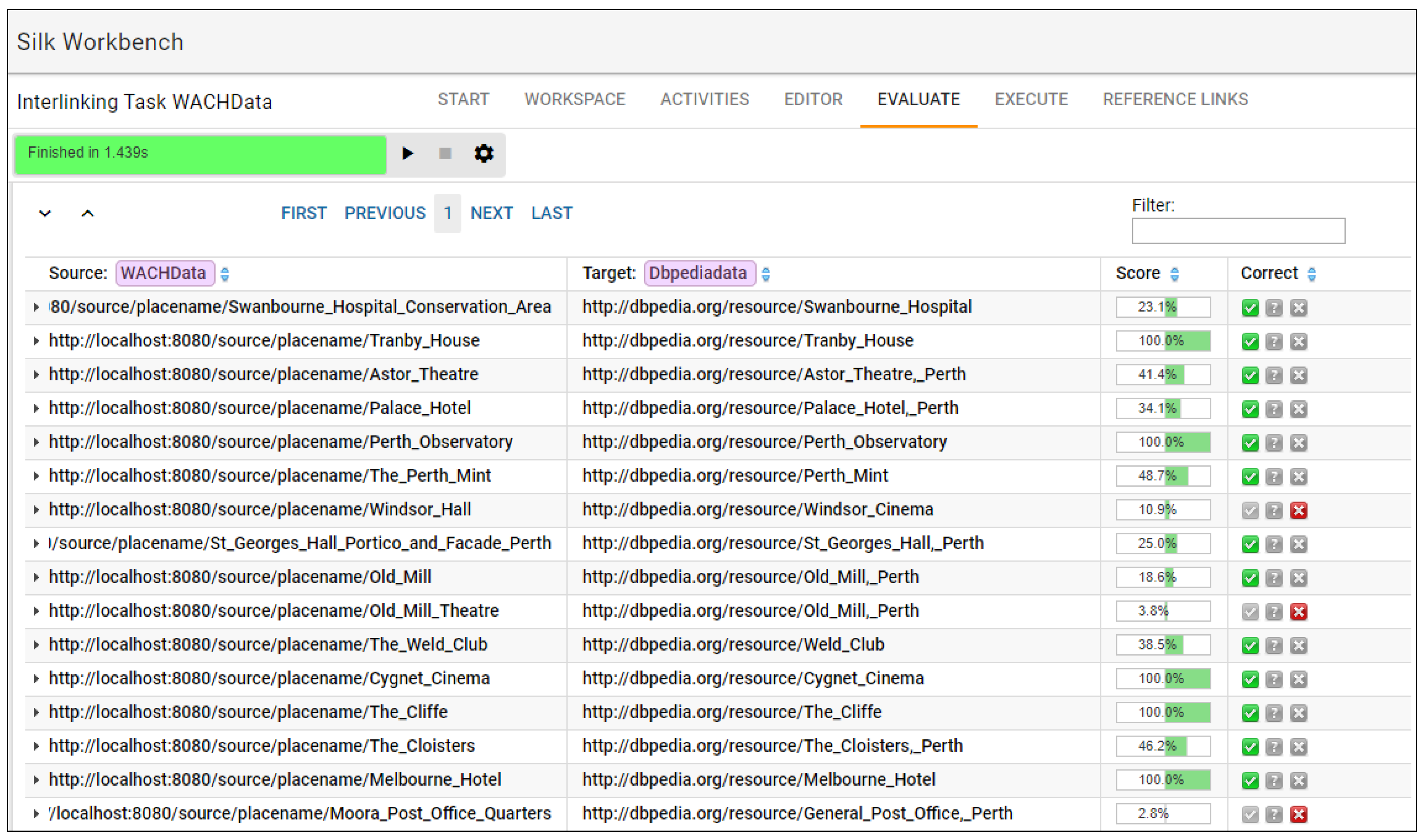The image size is (1427, 840).
Task: Click the stop evaluation square icon
Action: pos(445,153)
